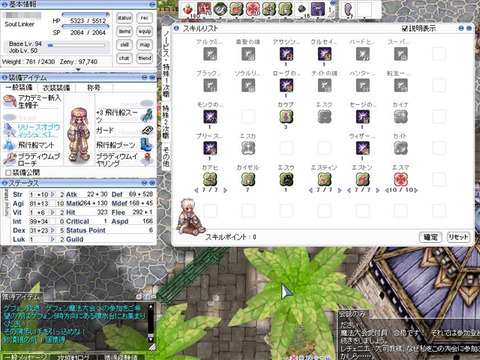Click the 確定 confirm button
This screenshot has width=480, height=360.
pyautogui.click(x=430, y=237)
